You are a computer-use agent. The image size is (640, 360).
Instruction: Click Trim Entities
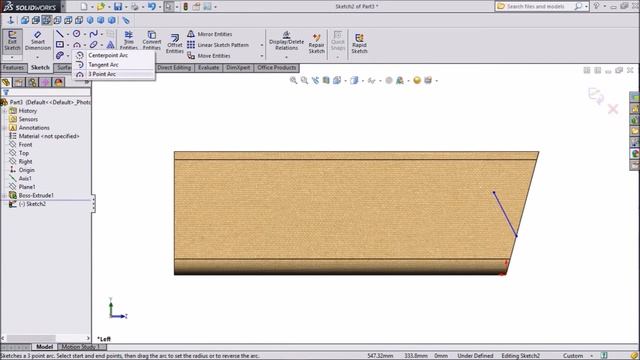coord(129,41)
